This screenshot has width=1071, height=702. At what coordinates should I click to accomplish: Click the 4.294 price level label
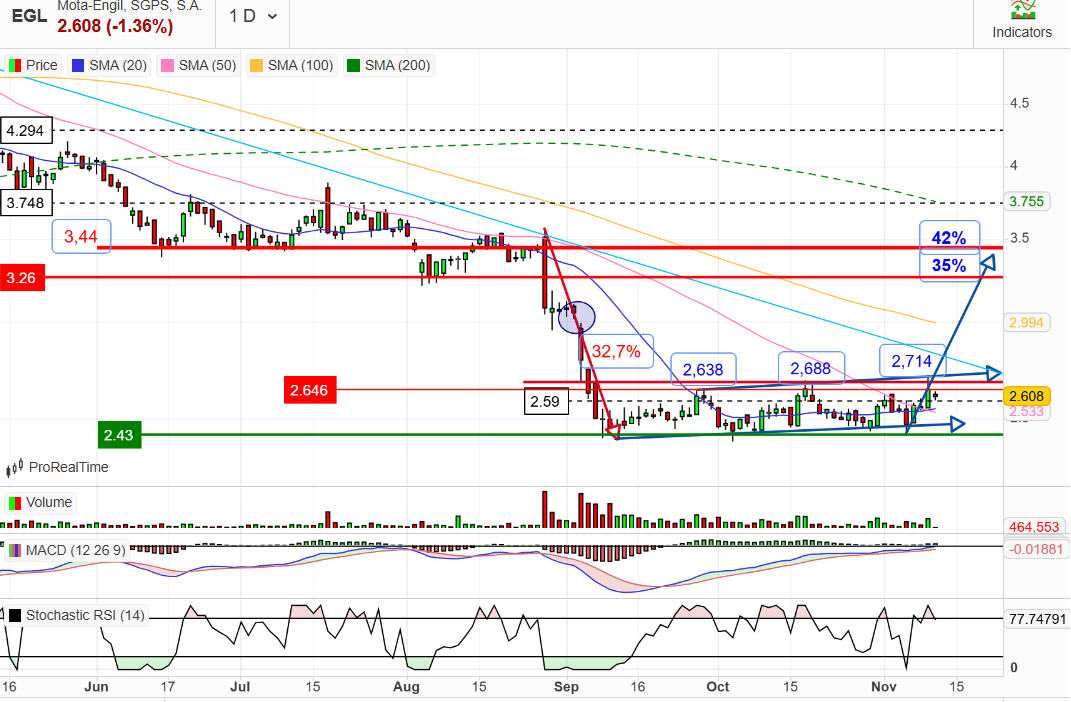[26, 130]
